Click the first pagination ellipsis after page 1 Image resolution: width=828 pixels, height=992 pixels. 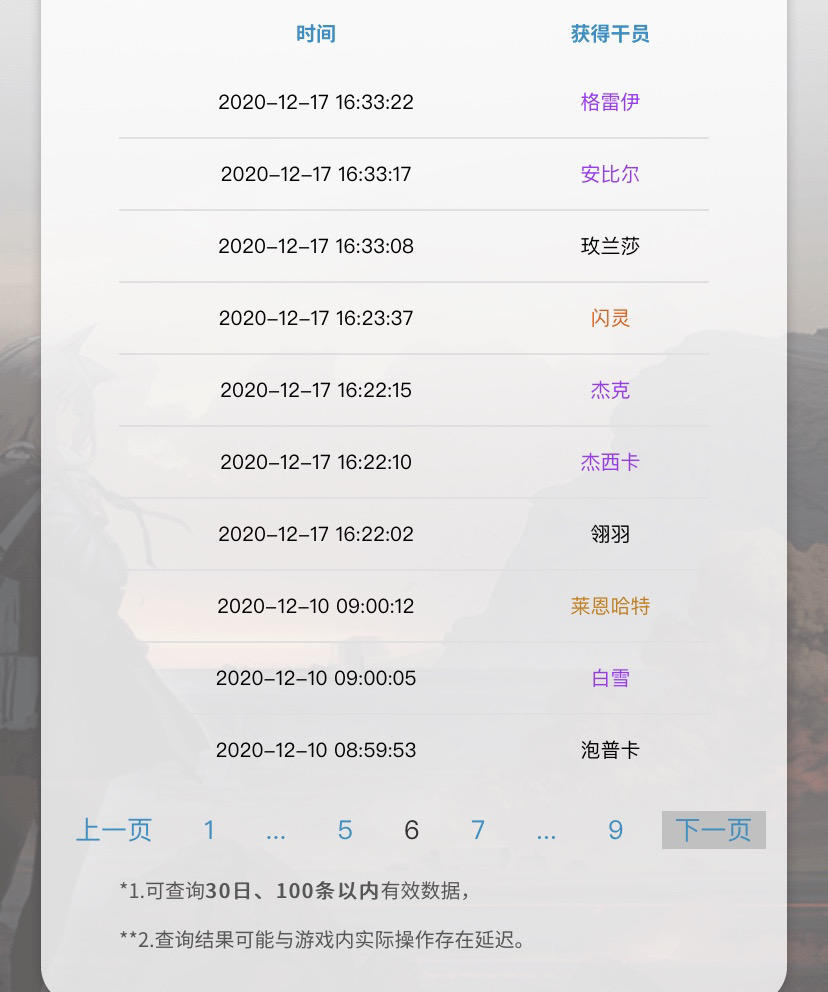(x=276, y=830)
